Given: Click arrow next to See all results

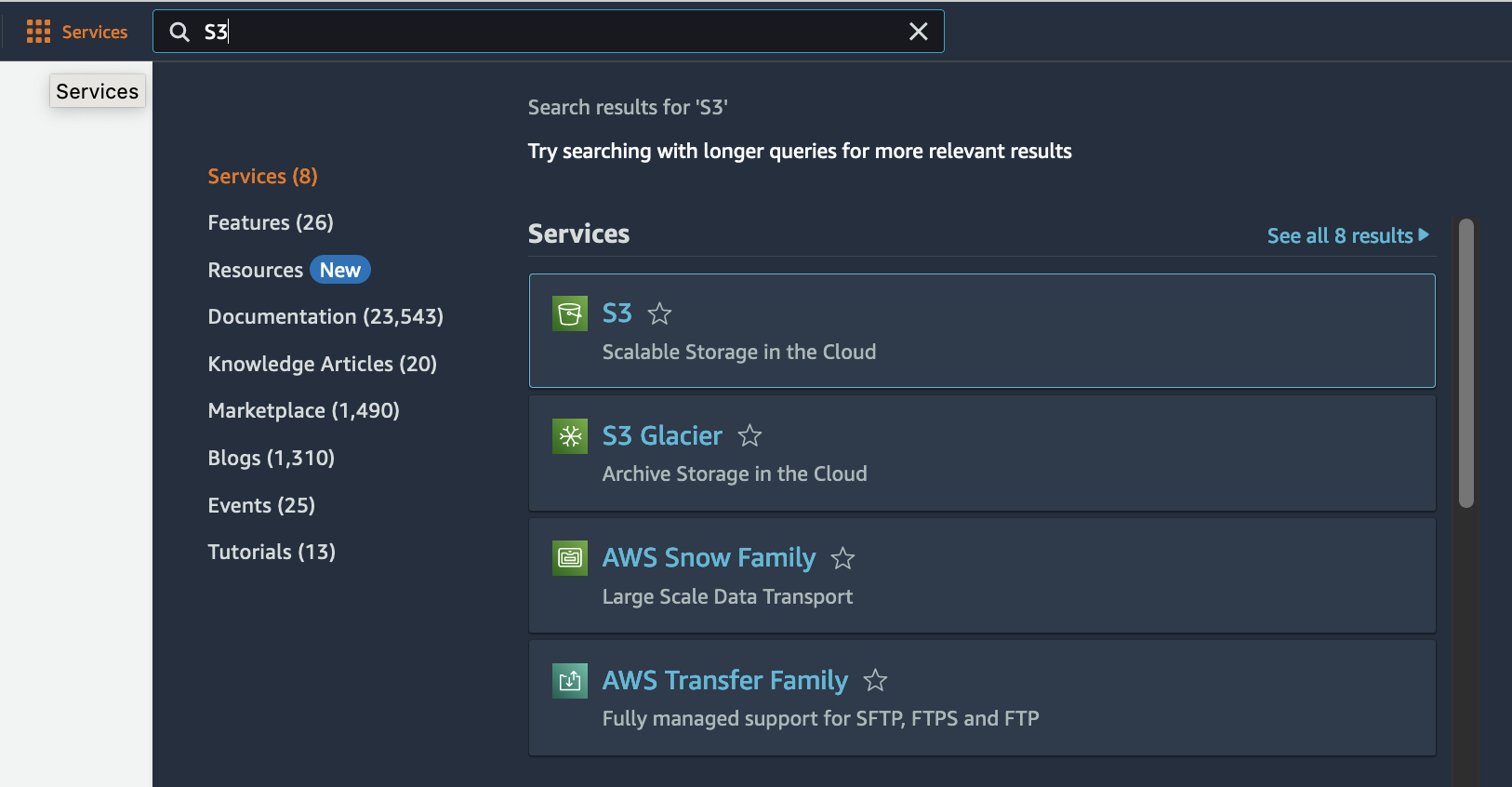Looking at the screenshot, I should [x=1424, y=234].
